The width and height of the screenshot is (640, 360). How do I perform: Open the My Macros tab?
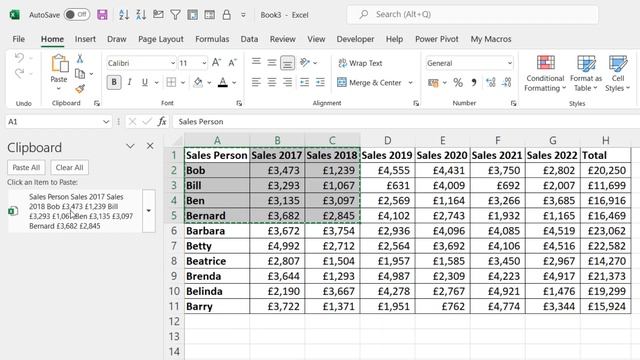click(491, 39)
